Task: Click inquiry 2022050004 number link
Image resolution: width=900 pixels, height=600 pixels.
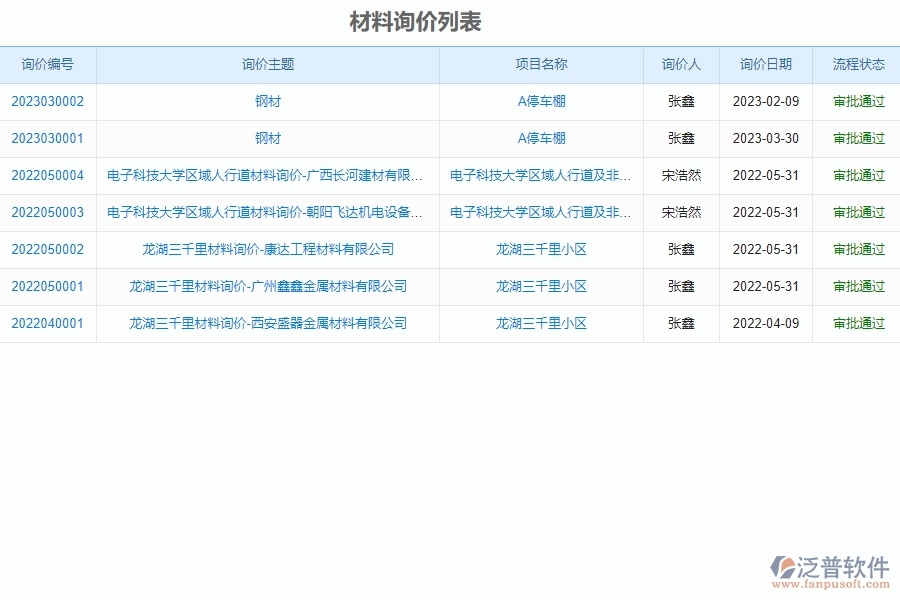Action: coord(48,175)
